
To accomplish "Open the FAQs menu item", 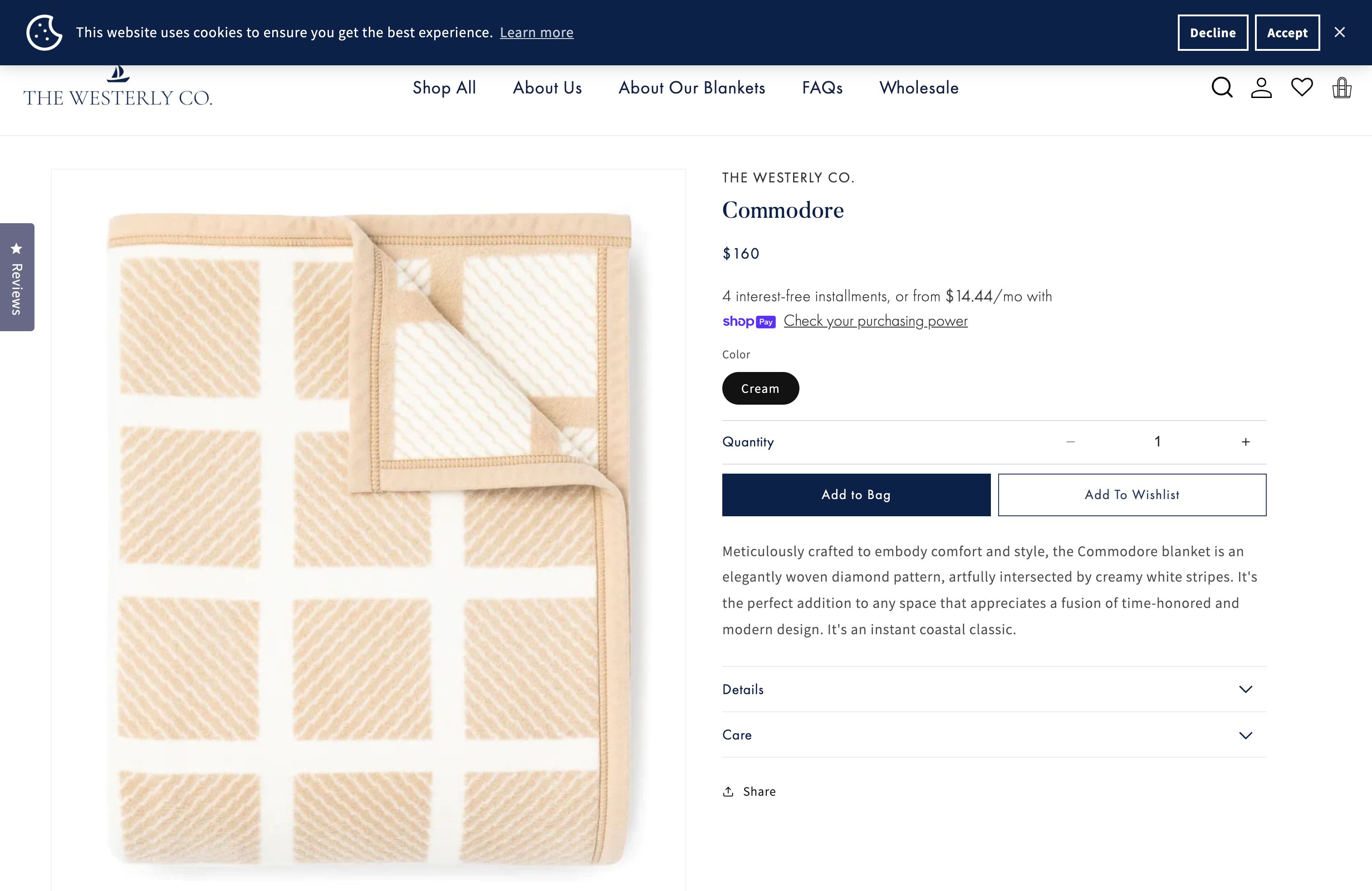I will [x=822, y=88].
